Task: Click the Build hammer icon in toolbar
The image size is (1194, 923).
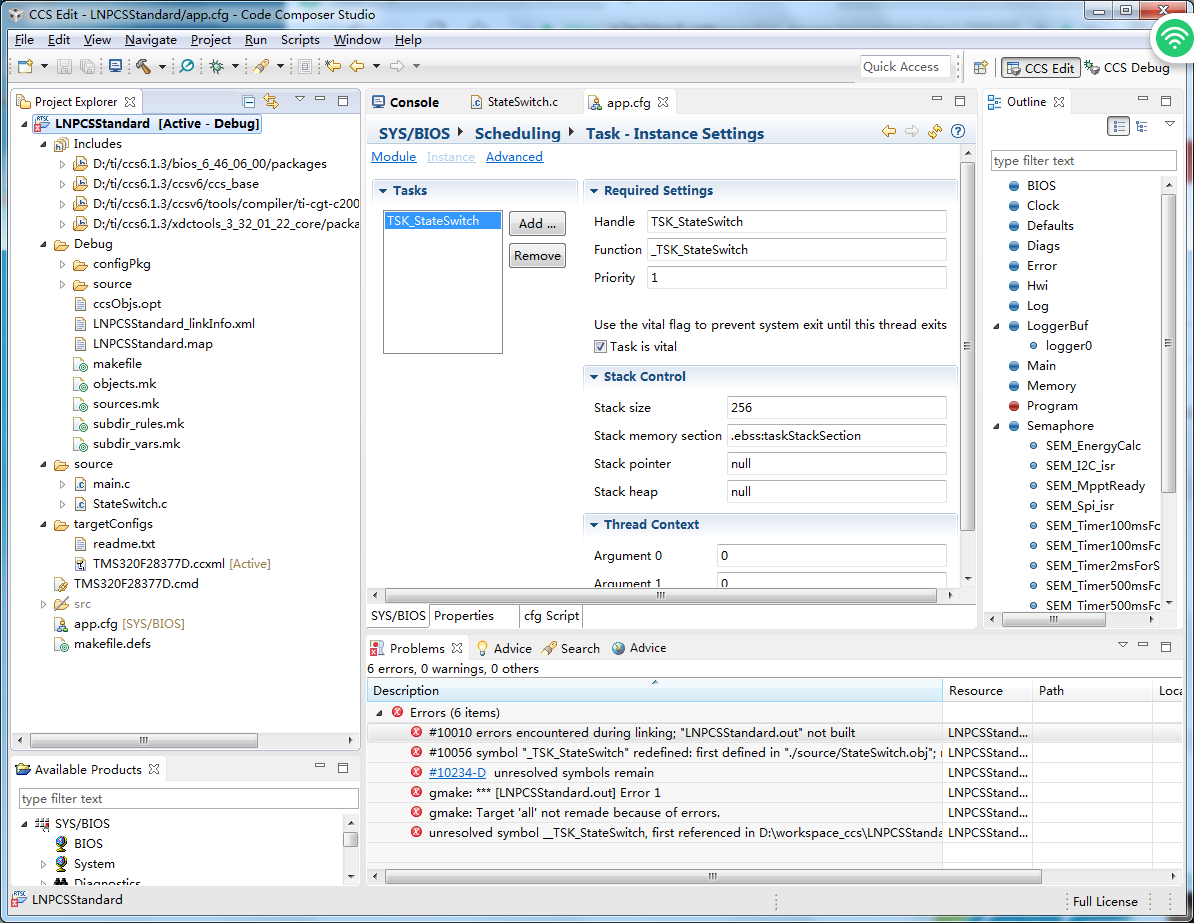Action: point(143,67)
